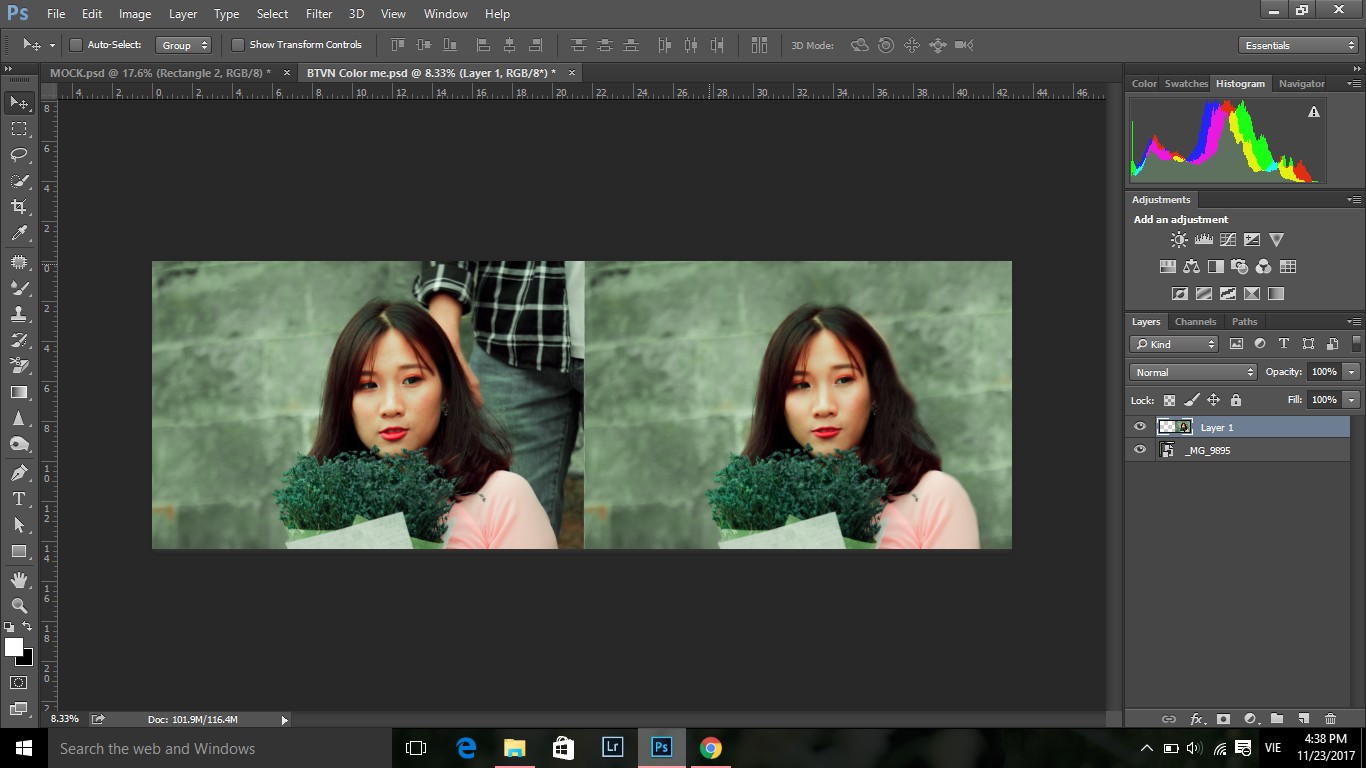Select the Brush tool
Image resolution: width=1366 pixels, height=768 pixels.
pyautogui.click(x=19, y=287)
